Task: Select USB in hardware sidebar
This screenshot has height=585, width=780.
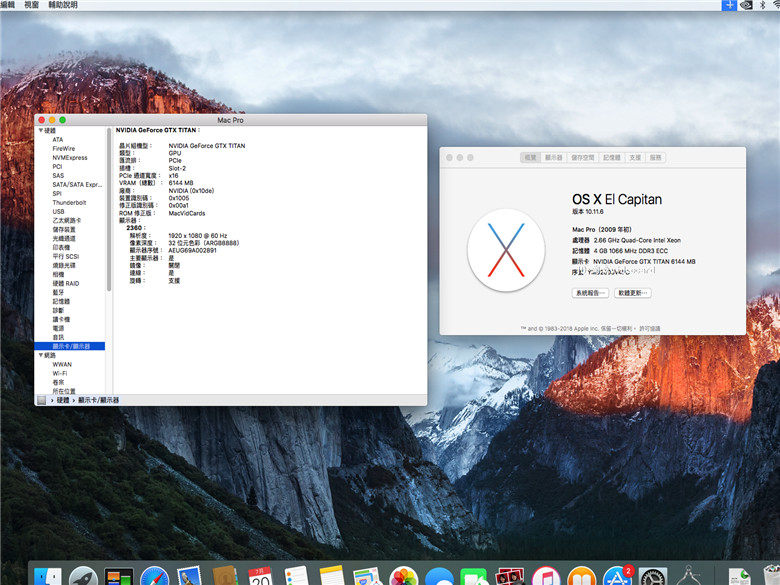Action: coord(58,211)
